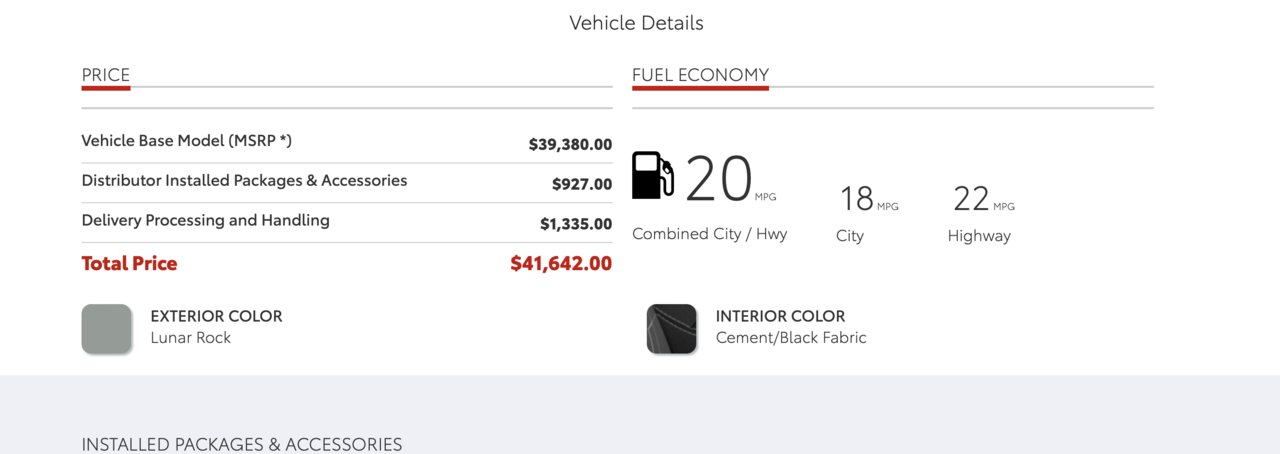Click the $39,380.00 base price
Viewport: 1280px width, 454px height.
point(570,145)
